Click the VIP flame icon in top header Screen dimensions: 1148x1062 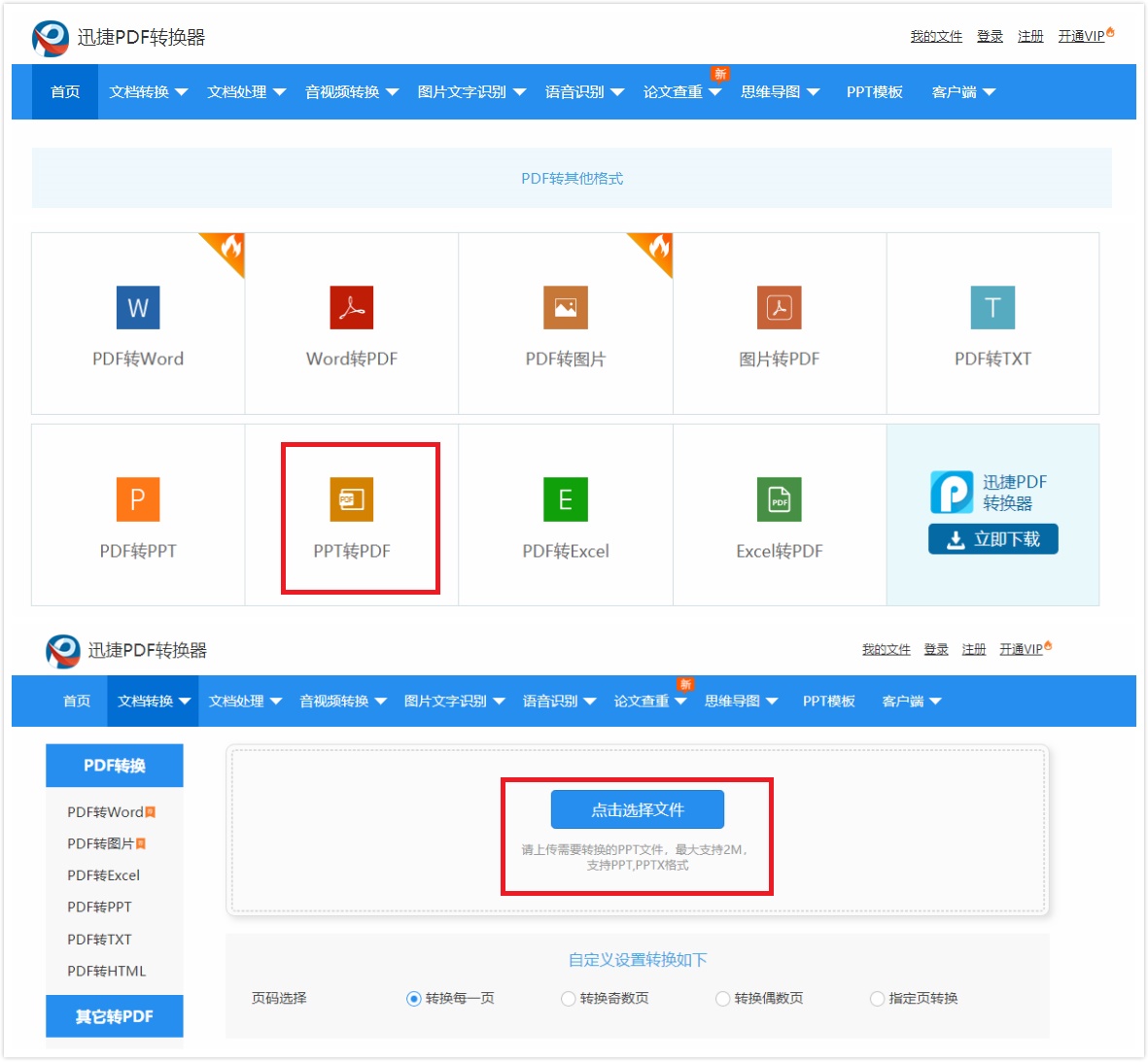click(1111, 31)
